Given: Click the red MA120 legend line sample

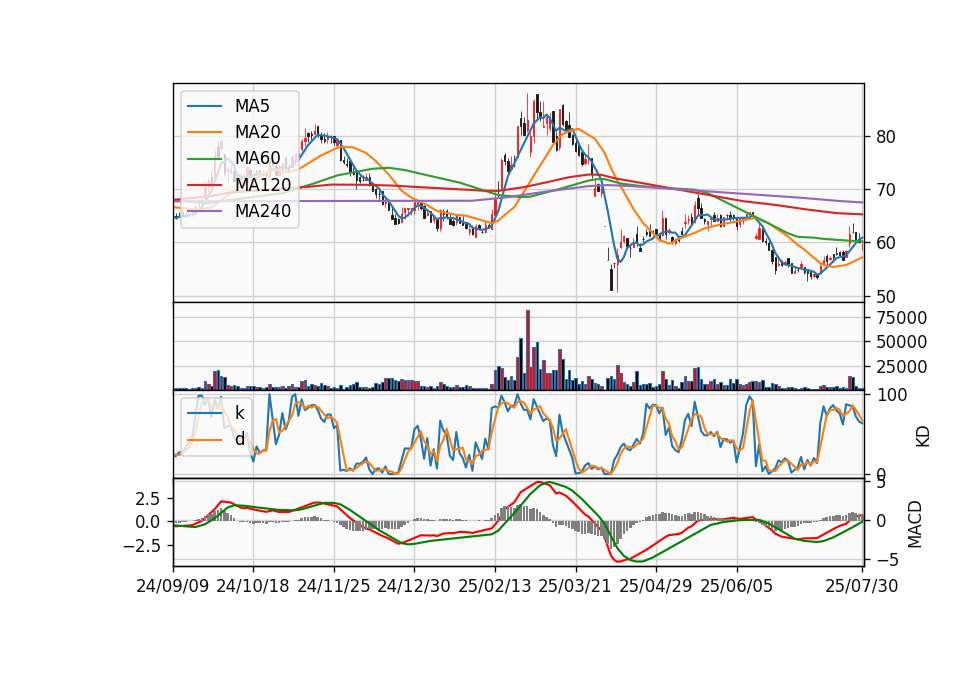Looking at the screenshot, I should (204, 185).
